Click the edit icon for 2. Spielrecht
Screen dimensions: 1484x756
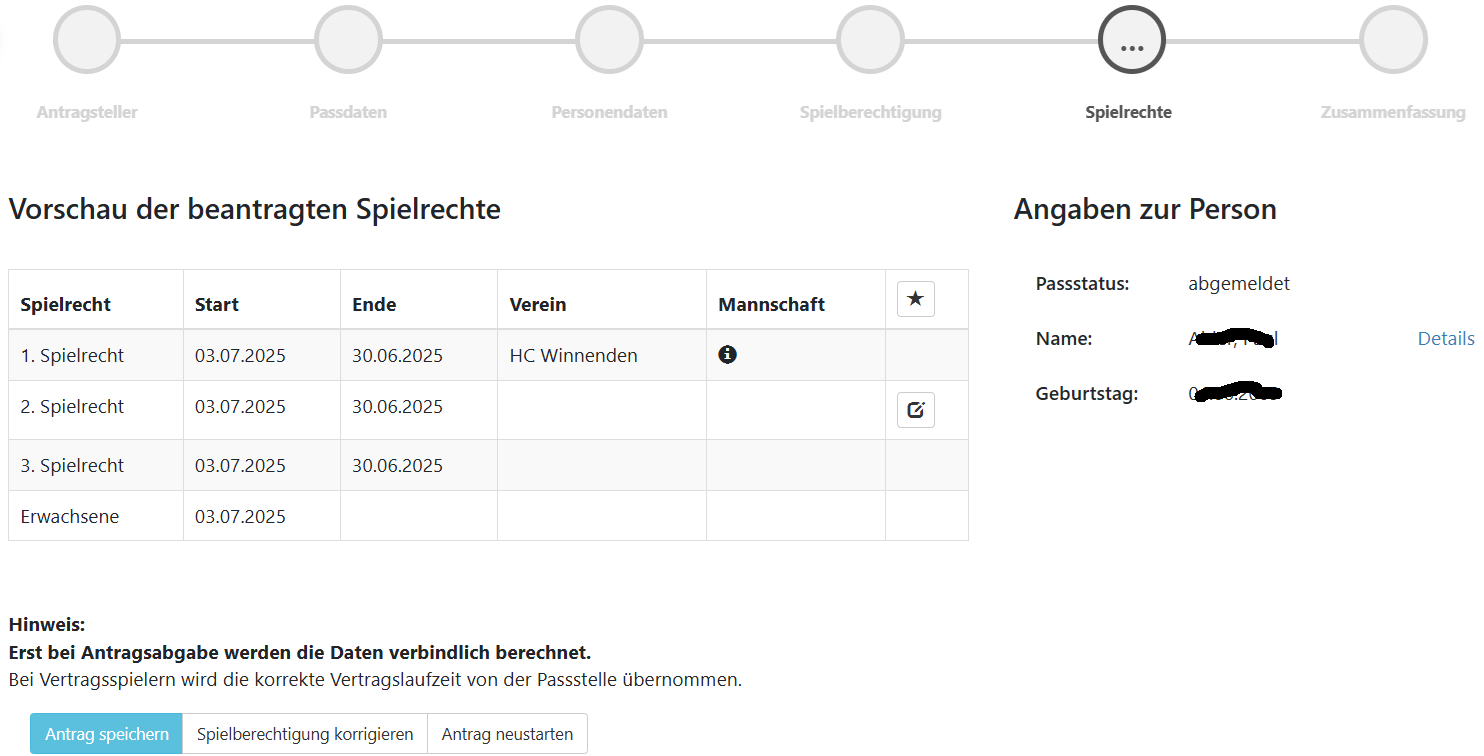point(915,409)
